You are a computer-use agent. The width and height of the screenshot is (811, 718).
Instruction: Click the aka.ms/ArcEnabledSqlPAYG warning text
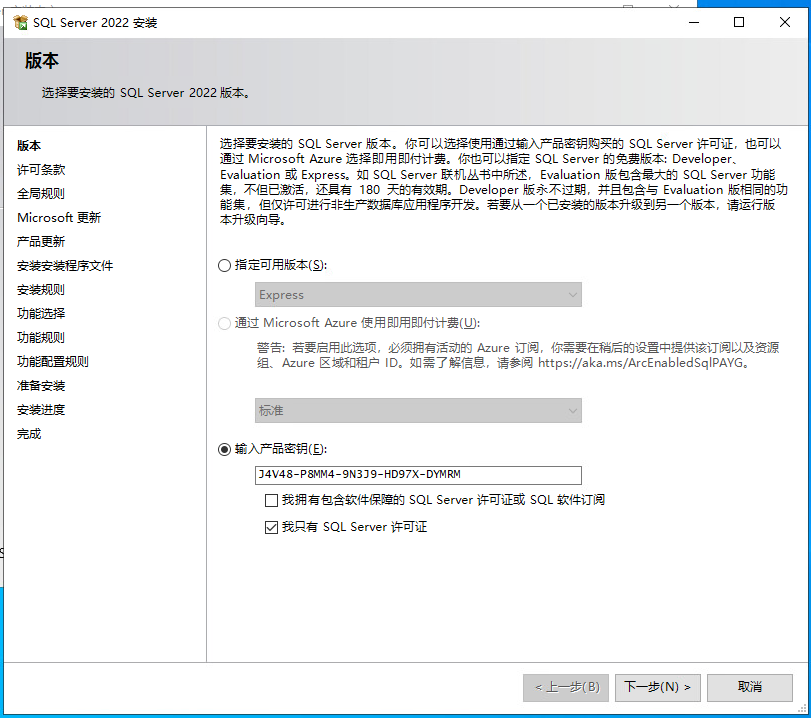pyautogui.click(x=518, y=355)
